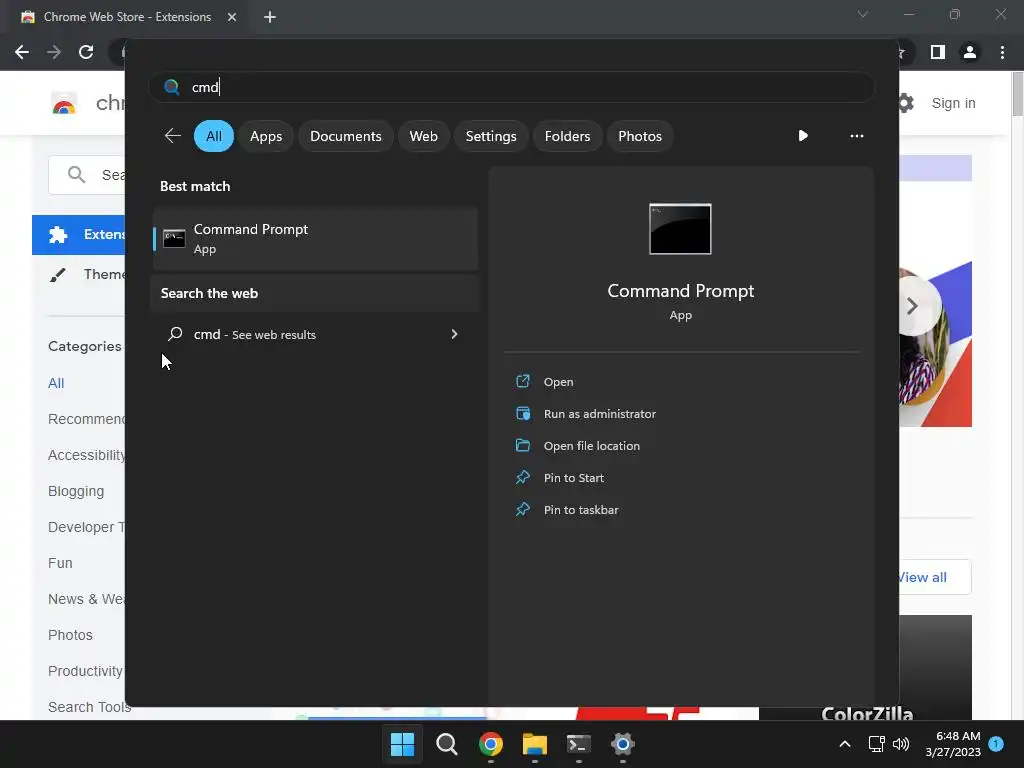Click the Run as administrator shield icon
Screen dimensions: 1024x768
click(x=523, y=413)
